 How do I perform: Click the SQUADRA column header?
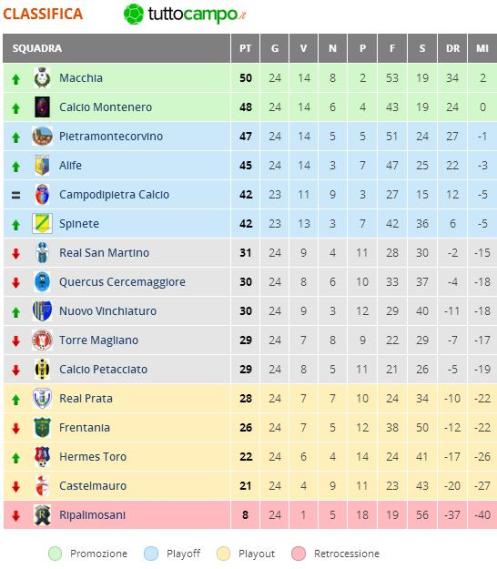click(37, 48)
